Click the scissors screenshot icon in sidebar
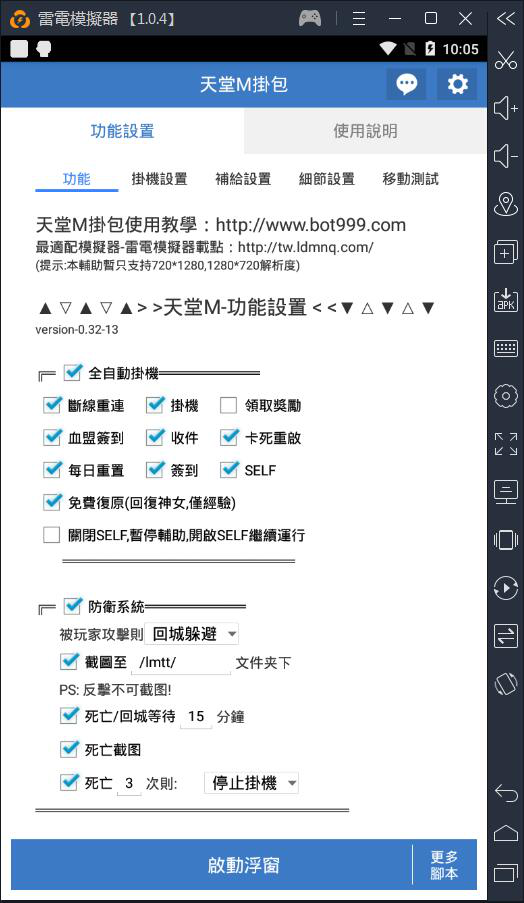The width and height of the screenshot is (524, 903). point(506,59)
